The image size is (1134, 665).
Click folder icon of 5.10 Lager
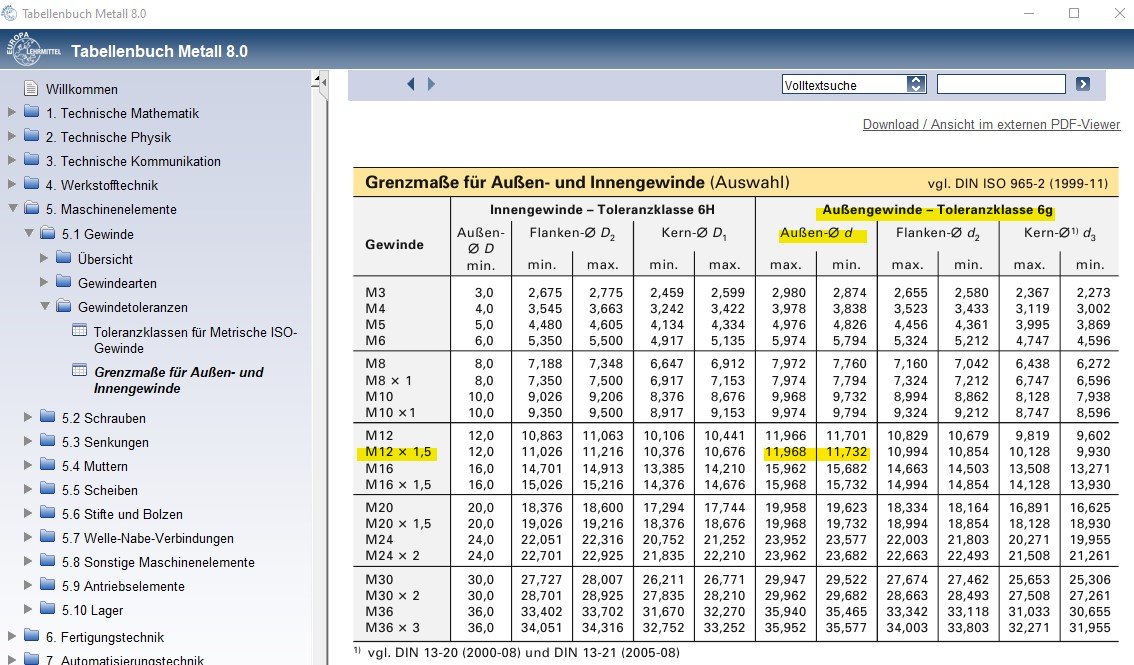coord(48,609)
